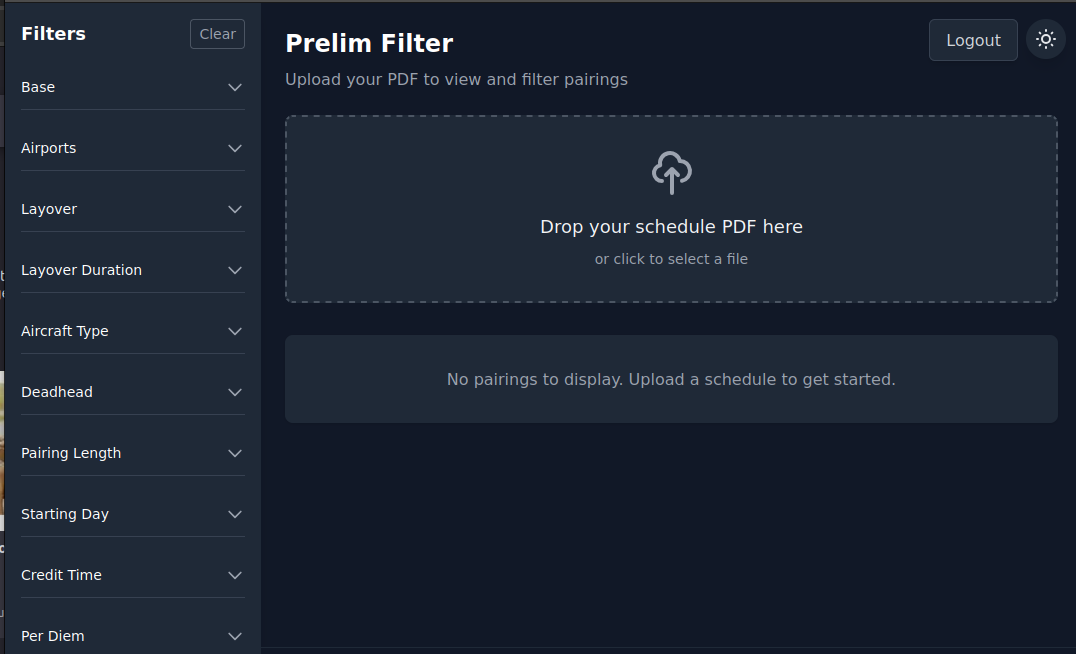This screenshot has width=1076, height=654.
Task: Open the Credit Time chevron
Action: [235, 575]
